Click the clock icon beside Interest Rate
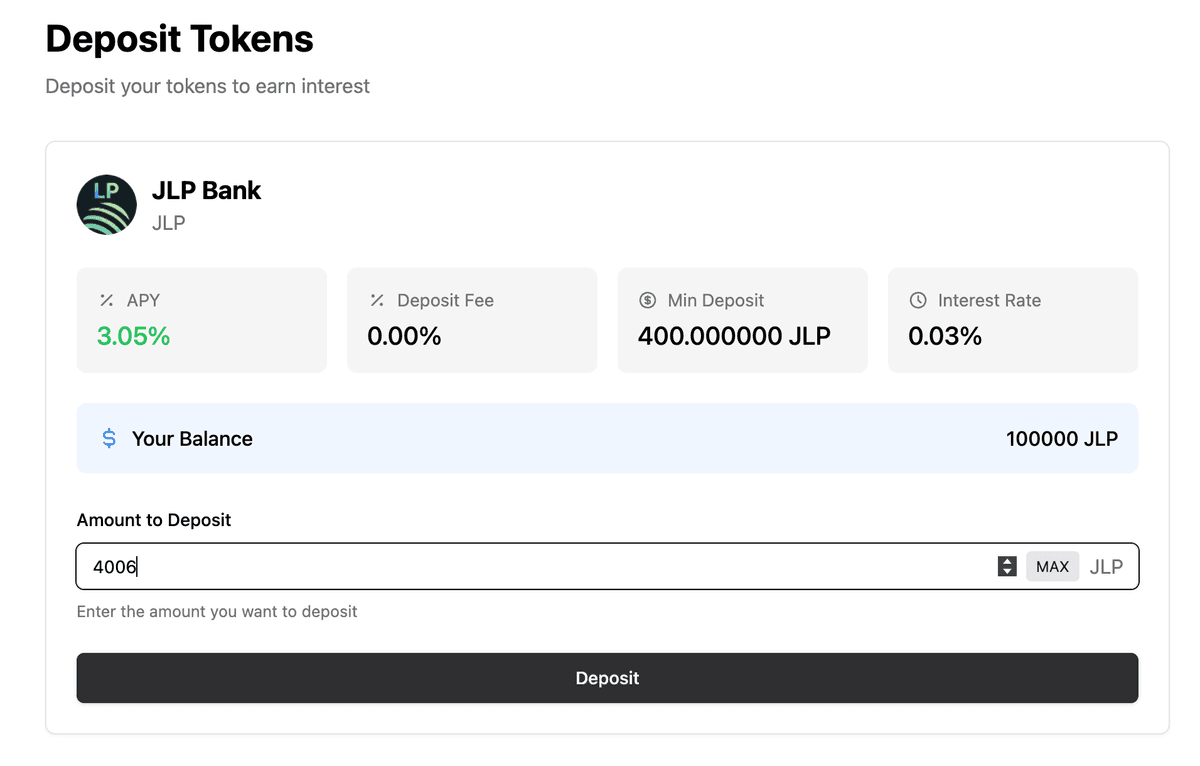 pyautogui.click(x=918, y=300)
